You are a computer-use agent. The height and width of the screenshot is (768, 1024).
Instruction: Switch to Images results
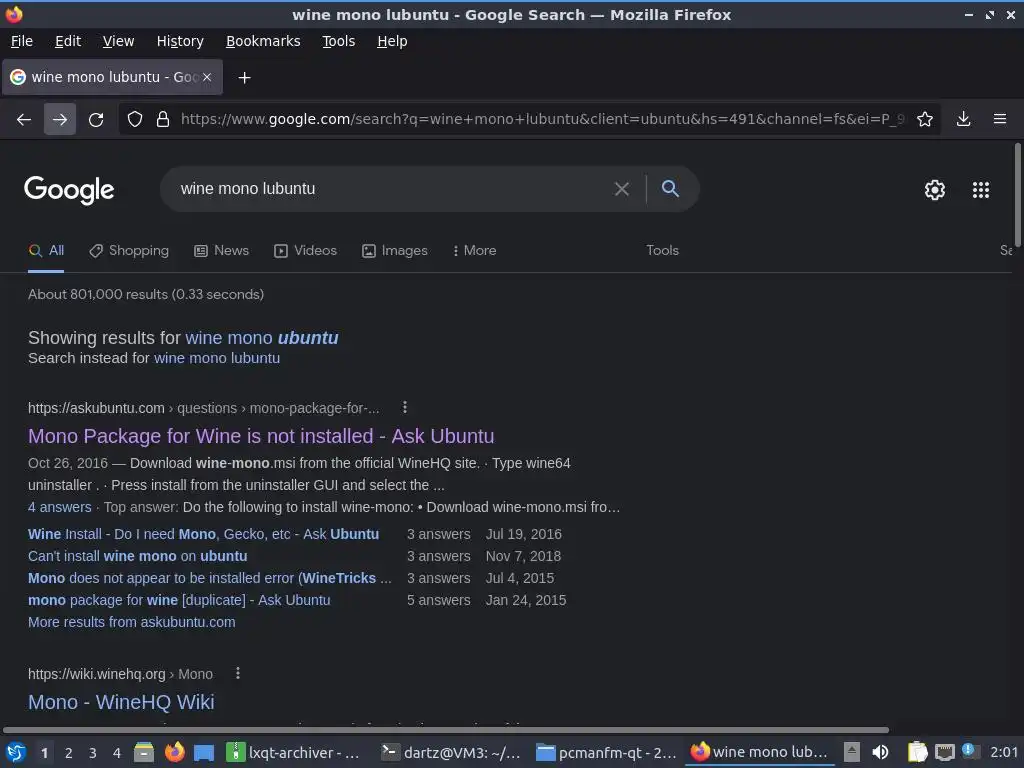coord(395,251)
